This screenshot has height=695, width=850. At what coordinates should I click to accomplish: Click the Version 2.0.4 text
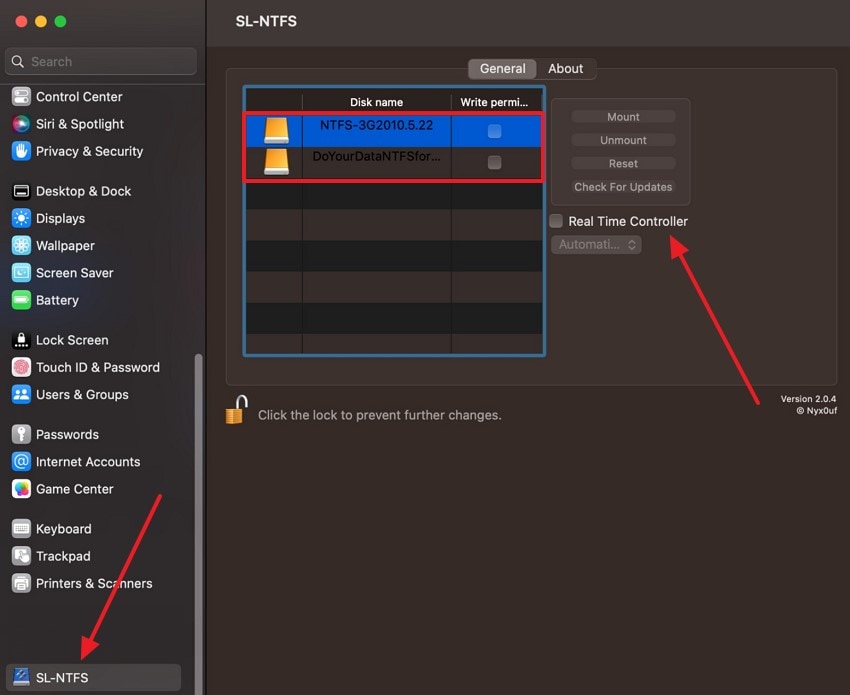(x=808, y=398)
